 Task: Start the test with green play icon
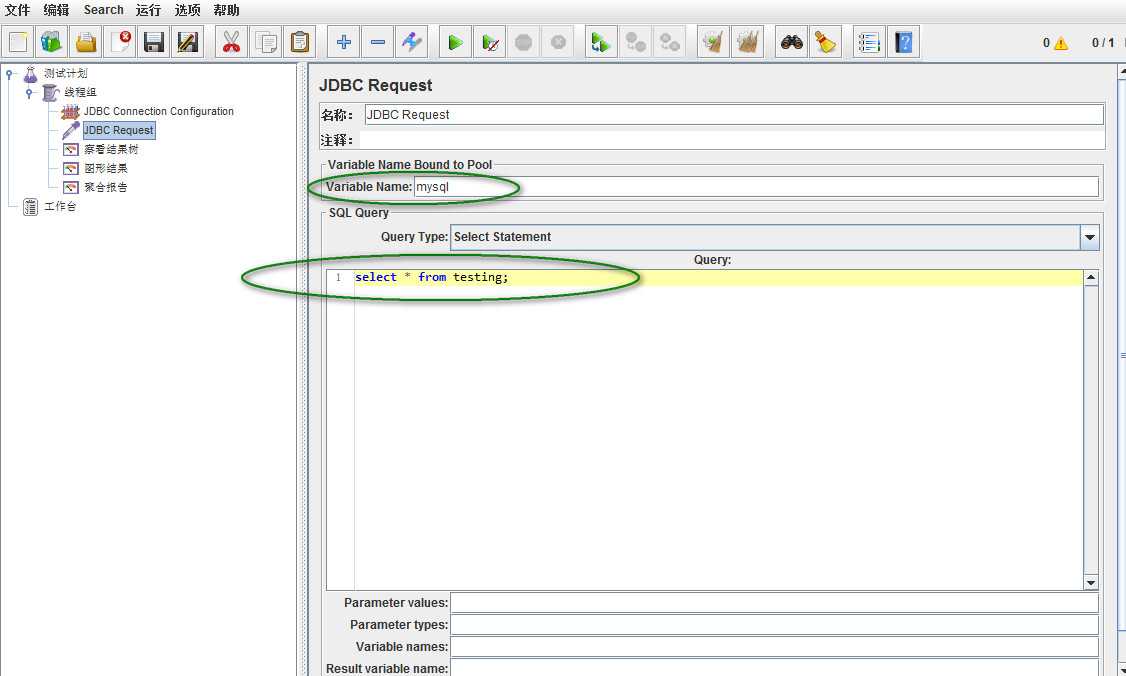tap(455, 42)
